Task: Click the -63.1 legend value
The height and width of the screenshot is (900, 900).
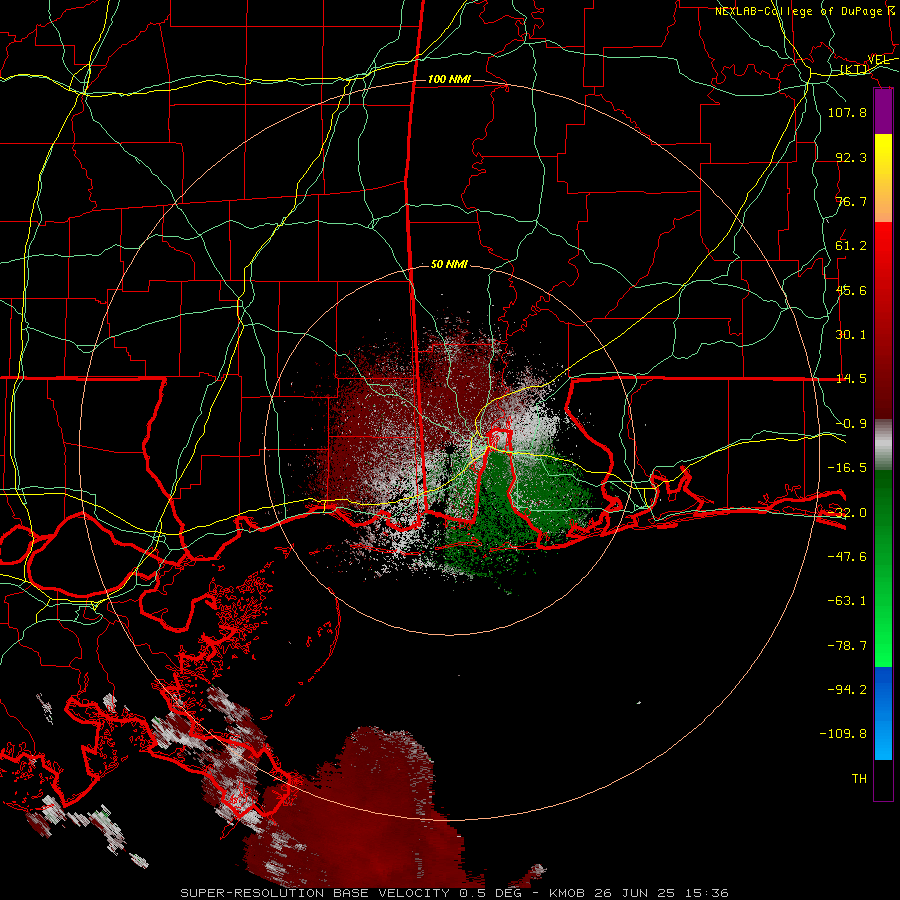Action: 847,601
